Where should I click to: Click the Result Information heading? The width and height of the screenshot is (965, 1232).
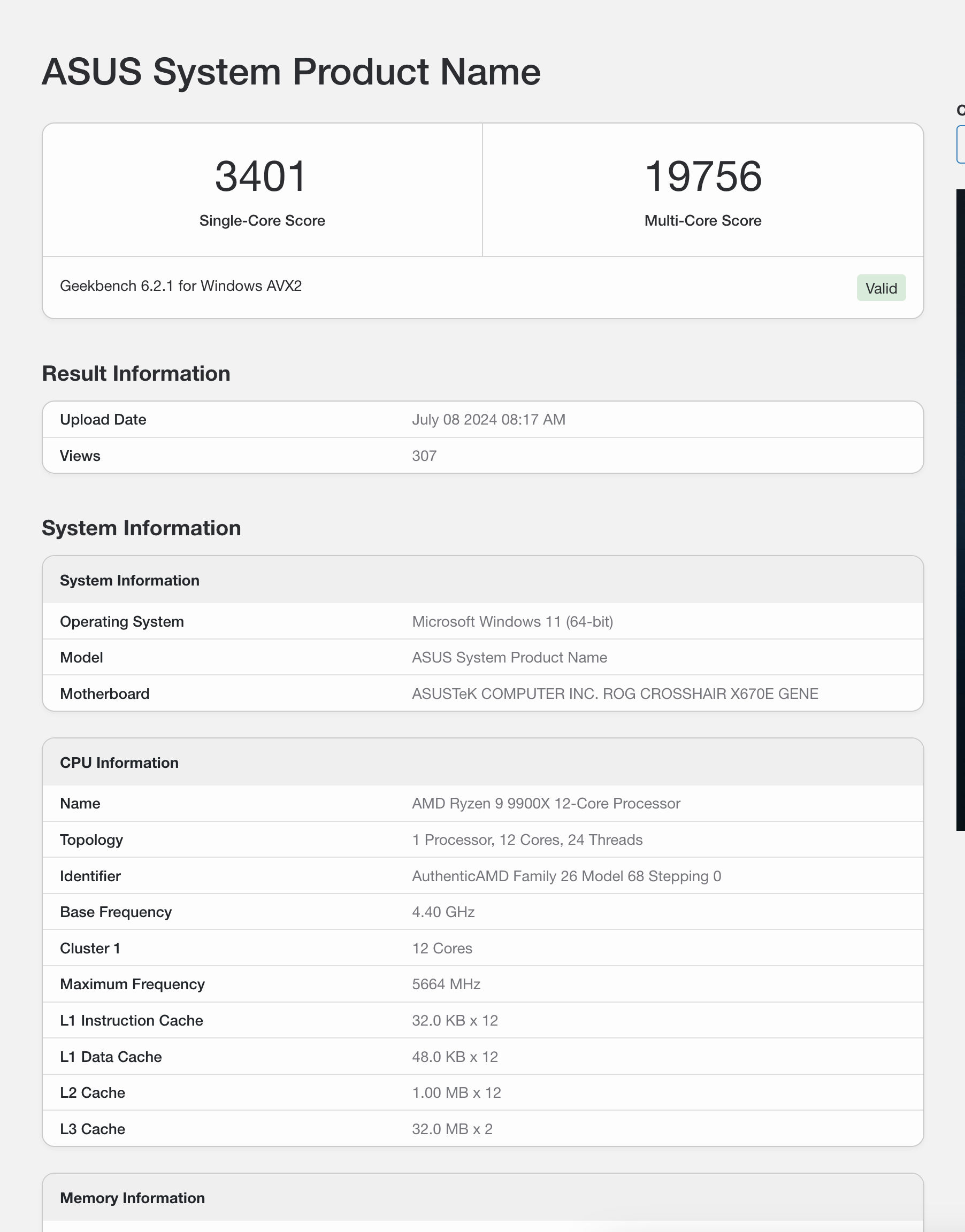point(136,374)
